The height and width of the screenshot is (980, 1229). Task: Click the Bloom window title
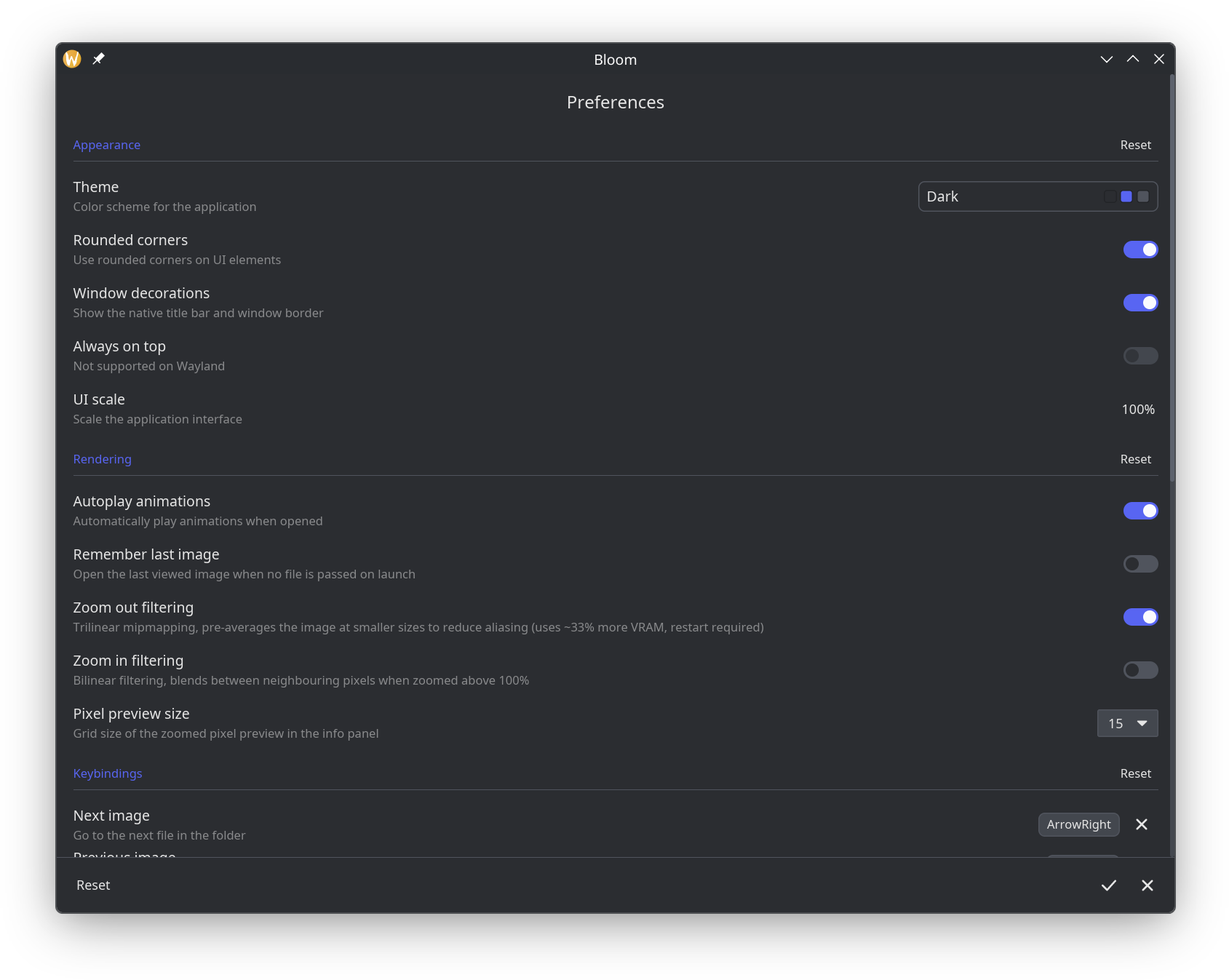pos(615,60)
